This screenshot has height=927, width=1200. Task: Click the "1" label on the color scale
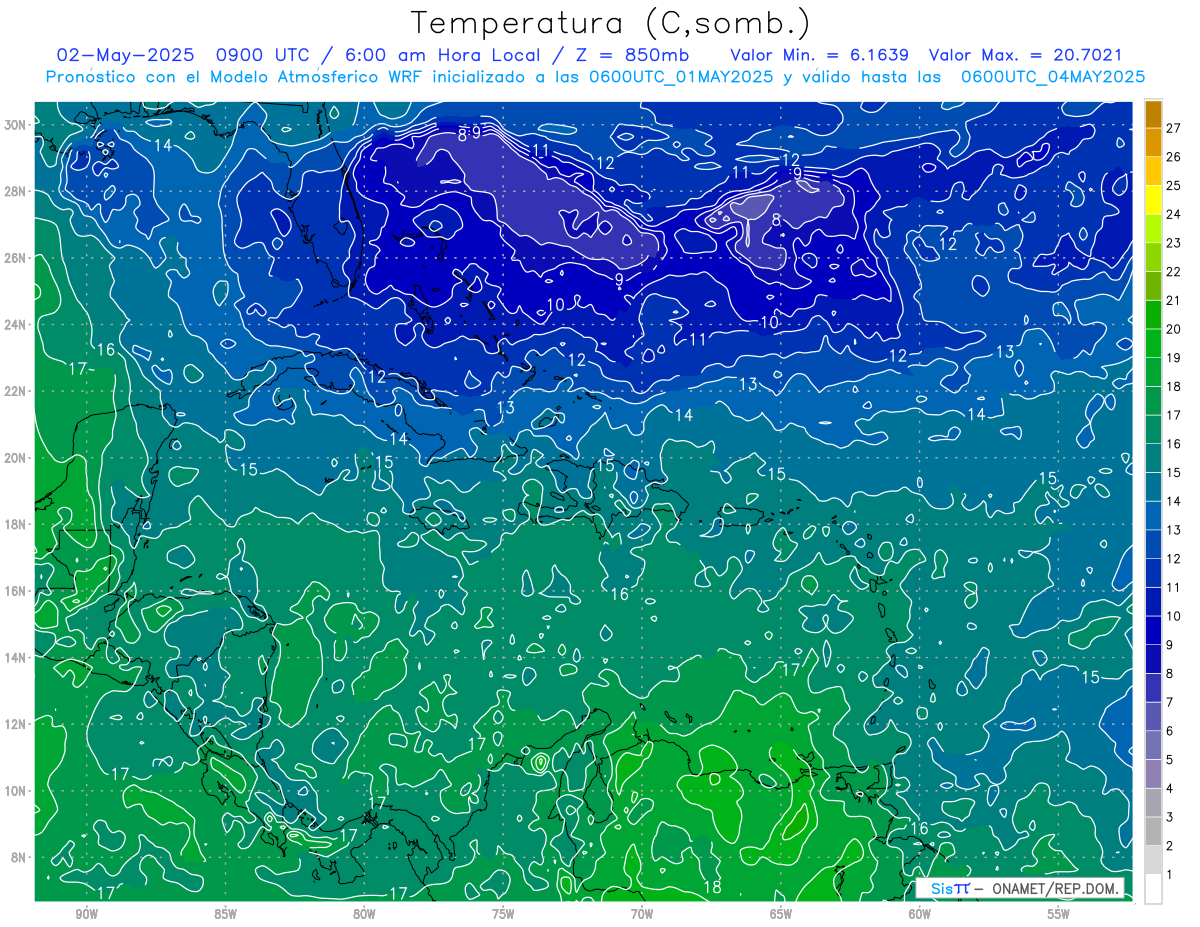point(1170,875)
